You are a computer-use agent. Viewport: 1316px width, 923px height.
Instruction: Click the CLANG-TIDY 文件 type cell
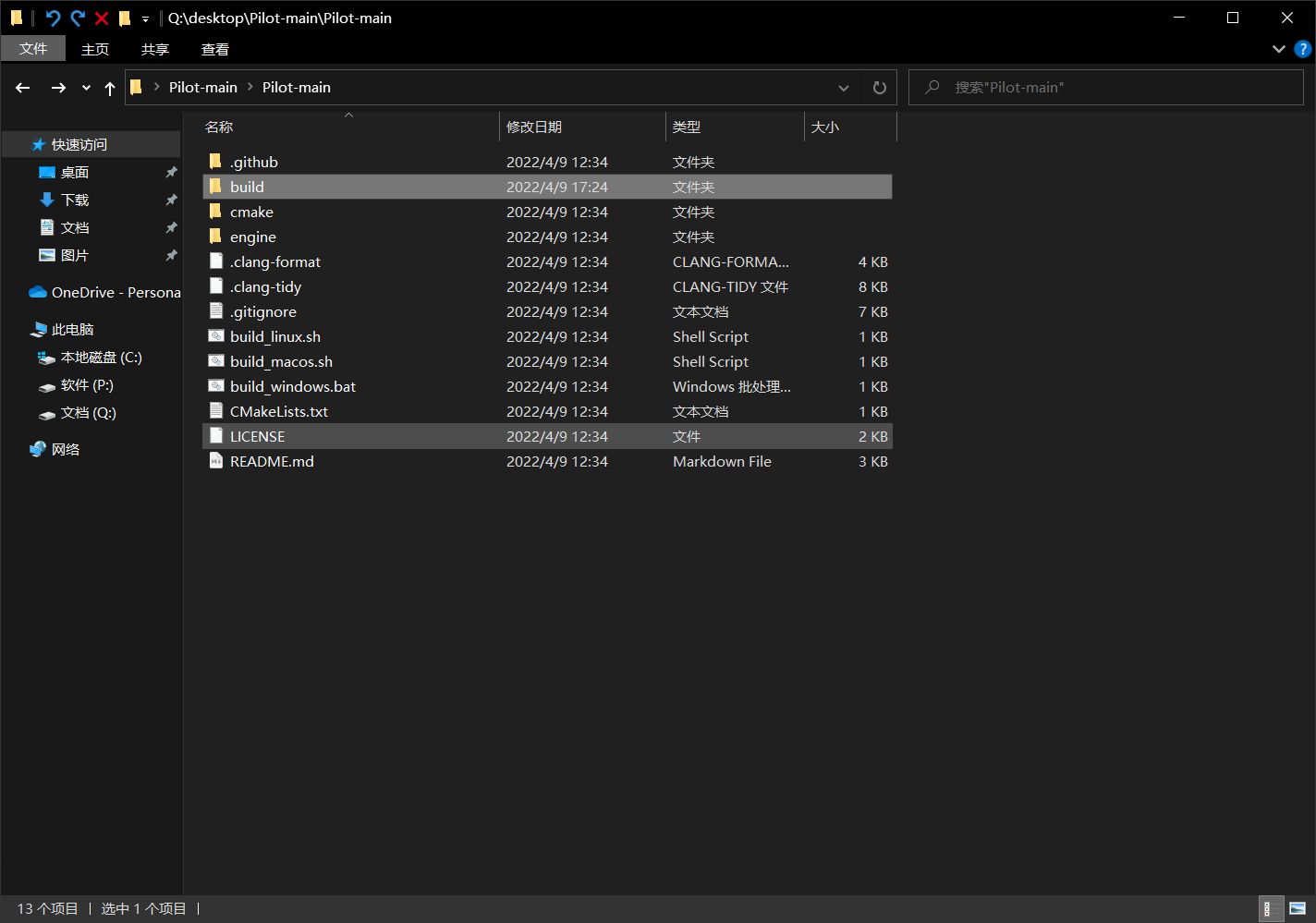[x=730, y=287]
